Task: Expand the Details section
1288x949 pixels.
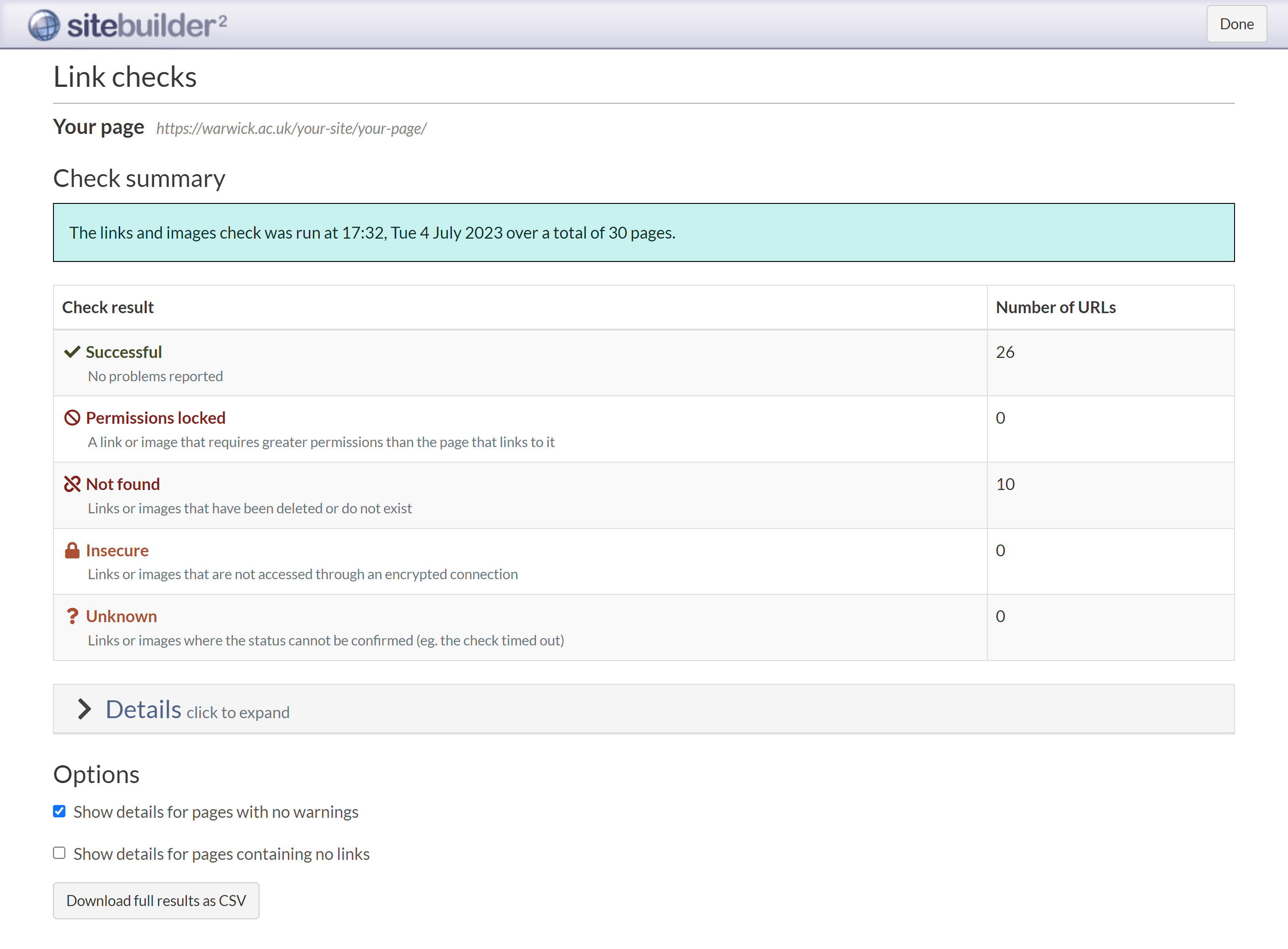Action: pos(143,709)
